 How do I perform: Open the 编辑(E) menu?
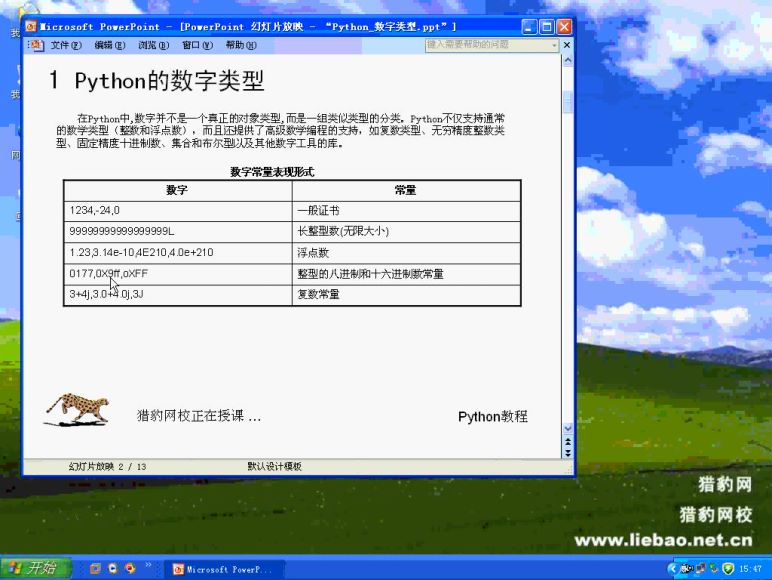click(x=109, y=45)
